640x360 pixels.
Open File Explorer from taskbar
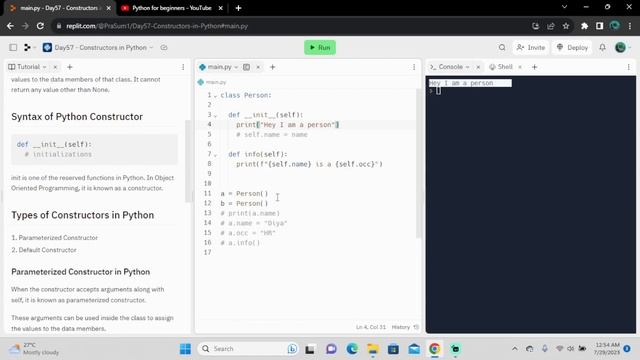tap(372, 349)
